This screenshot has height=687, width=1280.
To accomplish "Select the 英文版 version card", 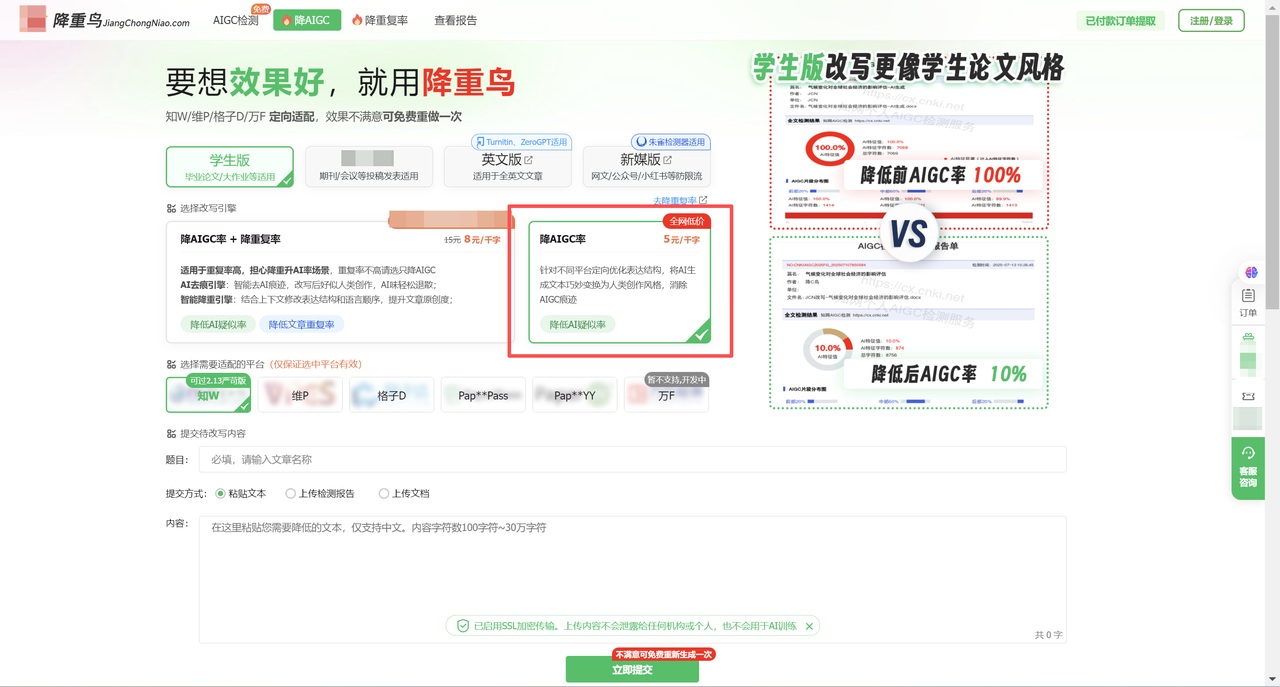I will pyautogui.click(x=507, y=167).
